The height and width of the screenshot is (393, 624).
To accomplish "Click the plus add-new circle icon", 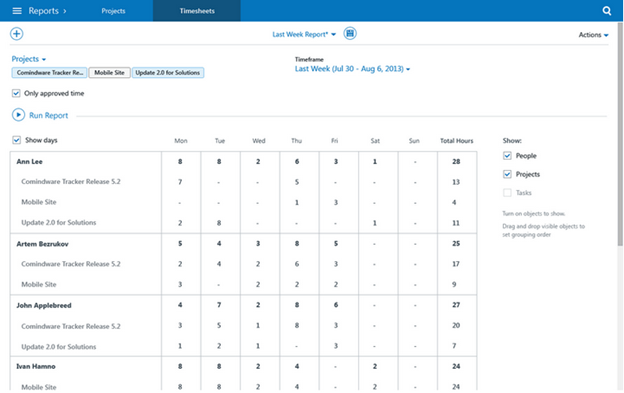I will [x=16, y=34].
